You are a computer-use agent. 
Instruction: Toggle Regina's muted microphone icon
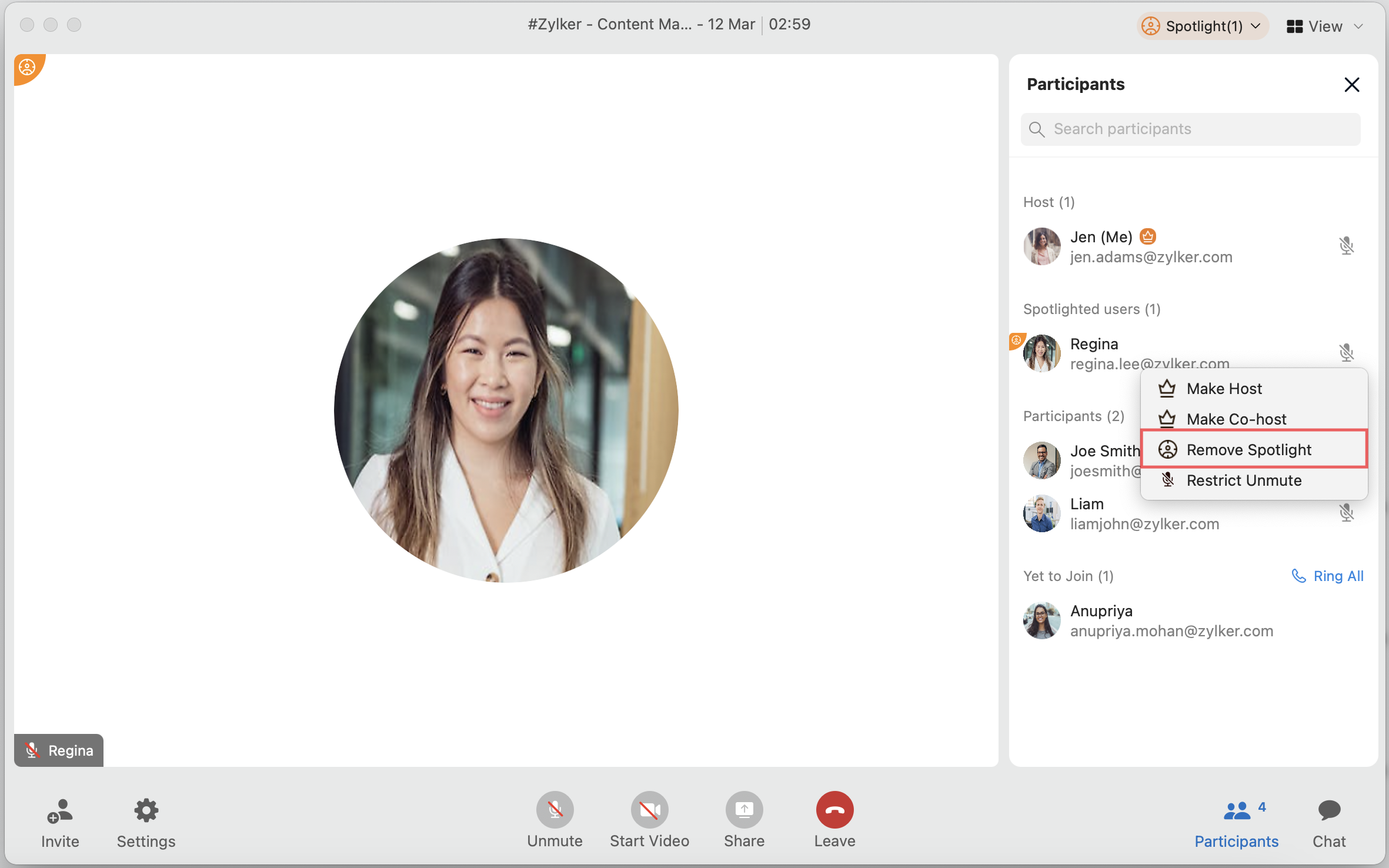pos(1346,352)
